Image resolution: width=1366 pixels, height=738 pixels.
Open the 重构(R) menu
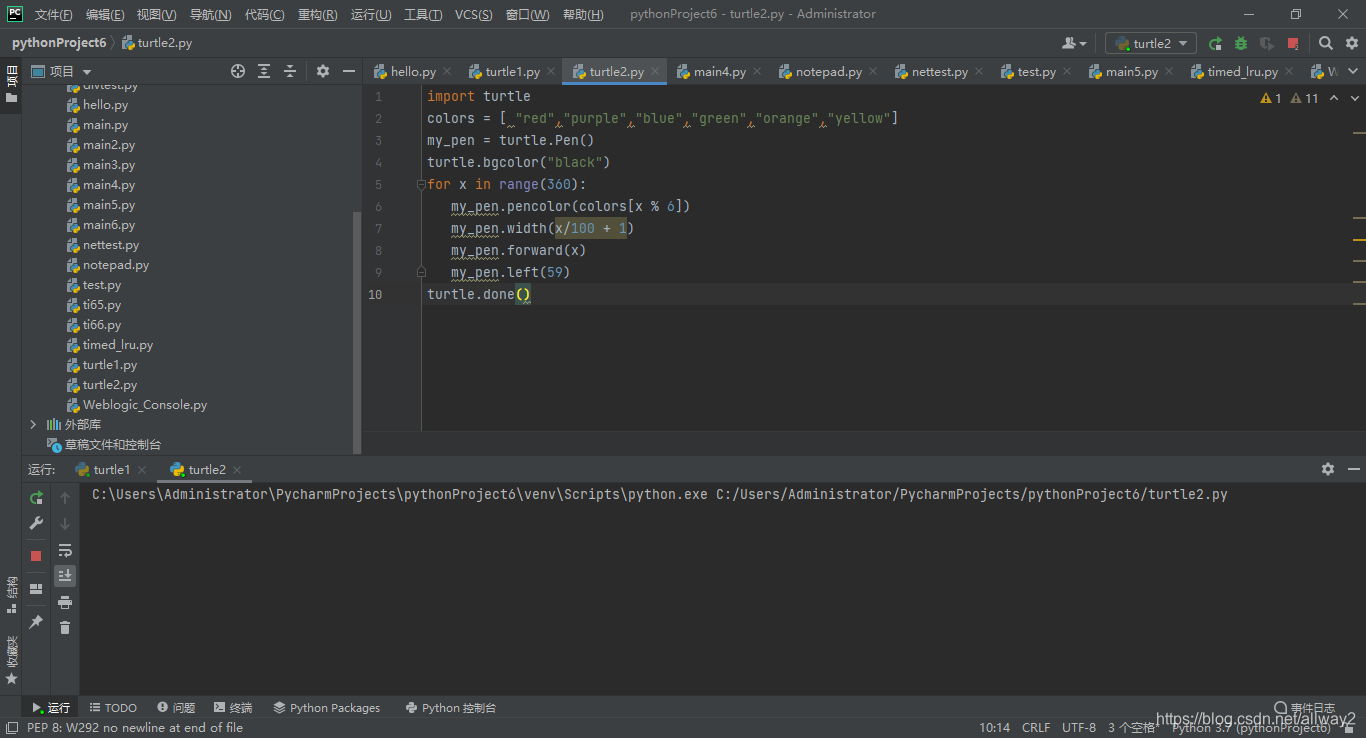point(317,14)
